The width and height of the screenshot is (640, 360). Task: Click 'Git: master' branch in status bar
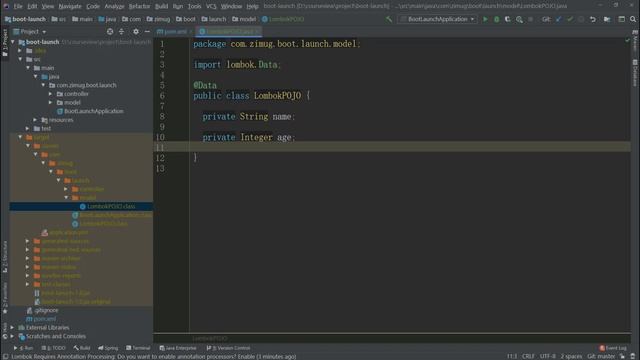[x=601, y=356]
